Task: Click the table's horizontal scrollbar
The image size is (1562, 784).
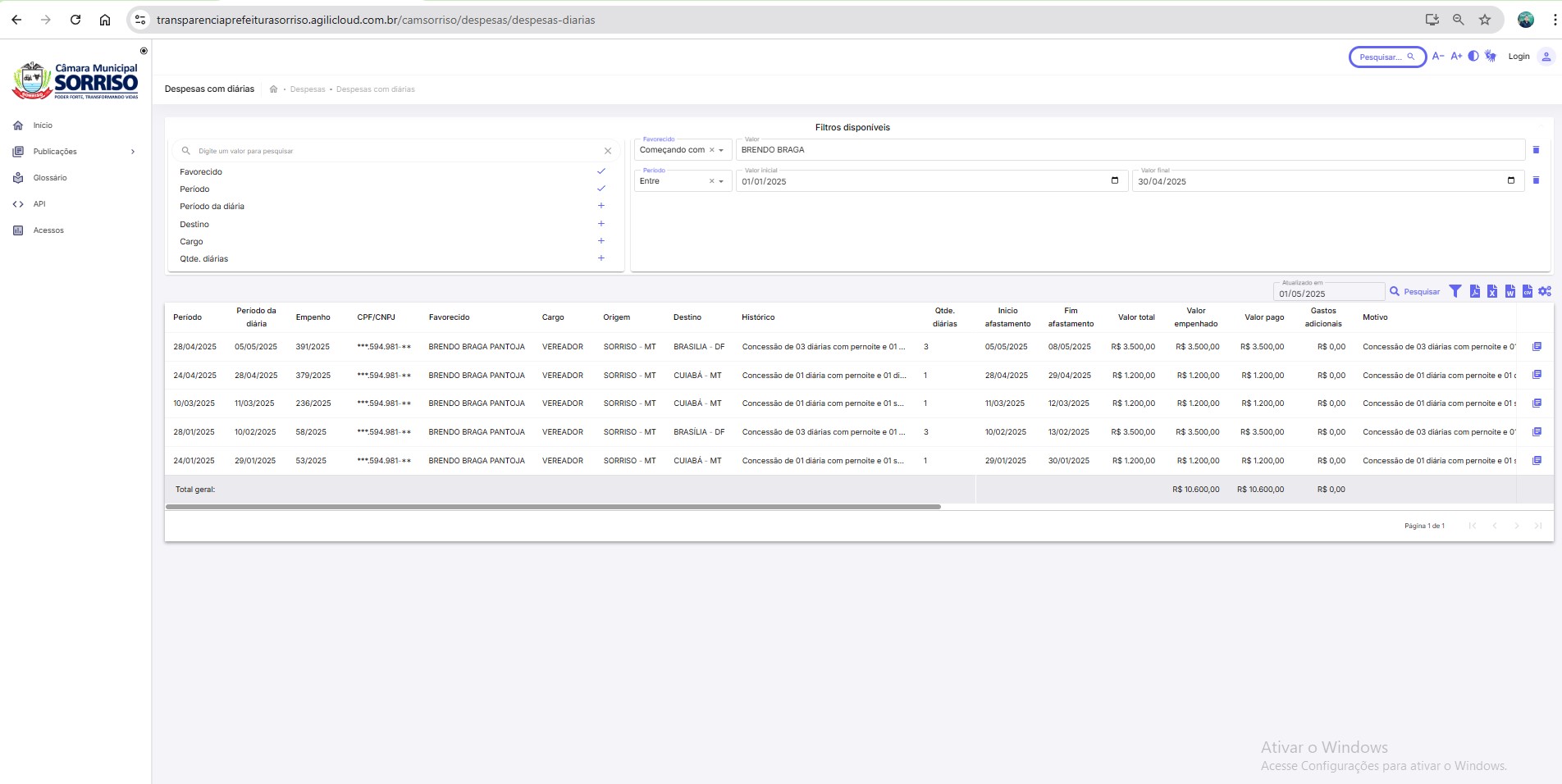Action: [x=553, y=507]
